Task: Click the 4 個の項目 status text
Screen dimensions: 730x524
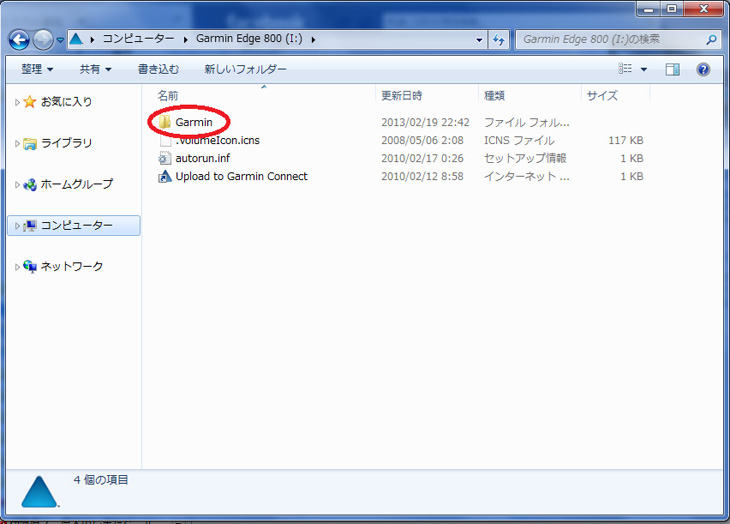Action: (x=101, y=480)
